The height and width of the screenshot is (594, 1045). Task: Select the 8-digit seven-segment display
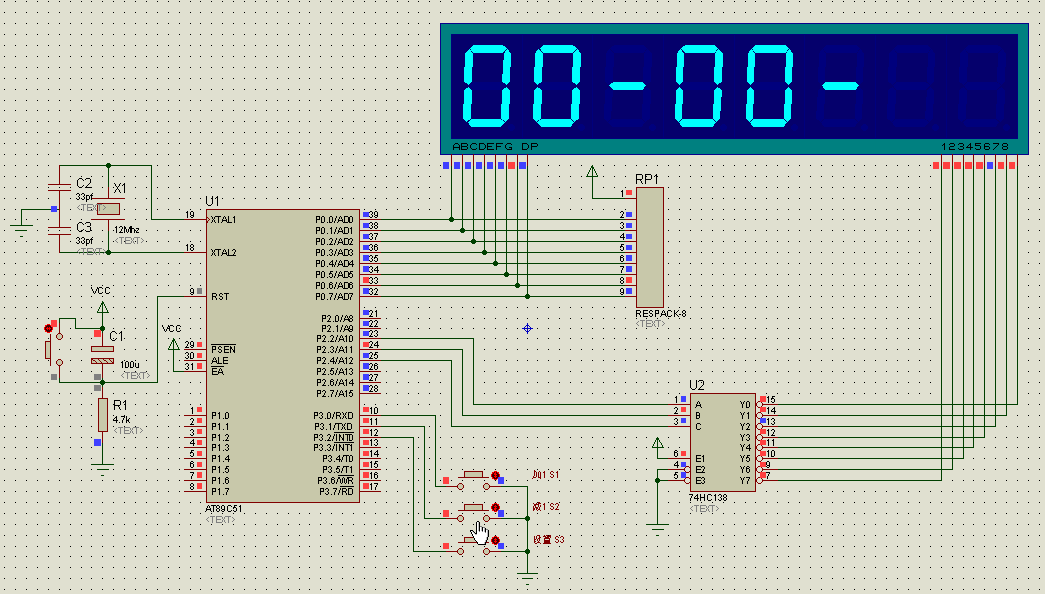(734, 89)
